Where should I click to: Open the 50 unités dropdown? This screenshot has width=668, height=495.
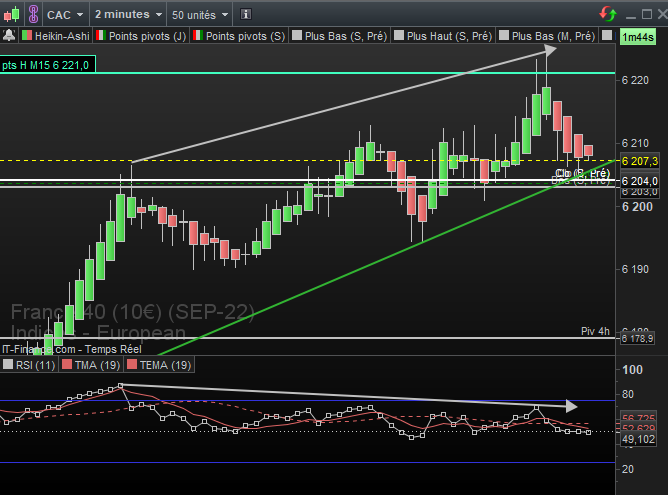(200, 15)
